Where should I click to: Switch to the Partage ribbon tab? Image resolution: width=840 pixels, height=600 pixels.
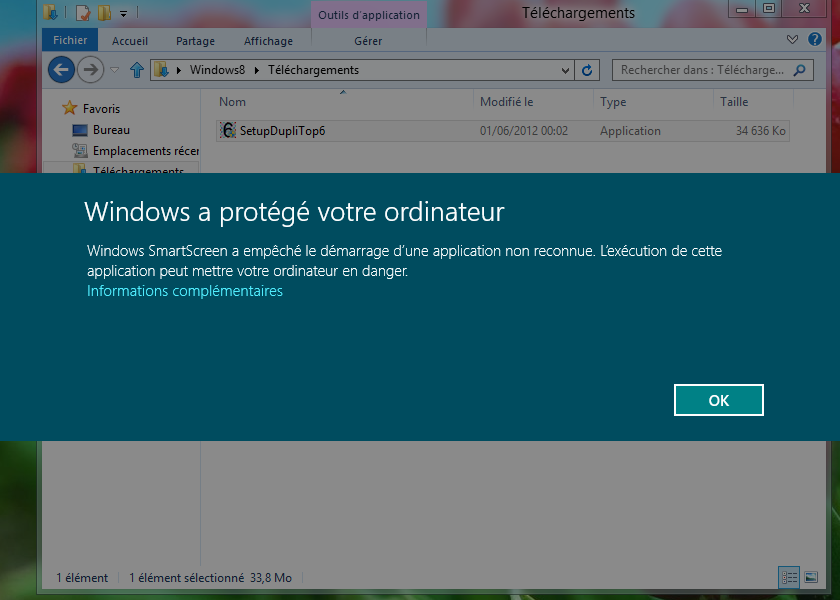pyautogui.click(x=195, y=41)
